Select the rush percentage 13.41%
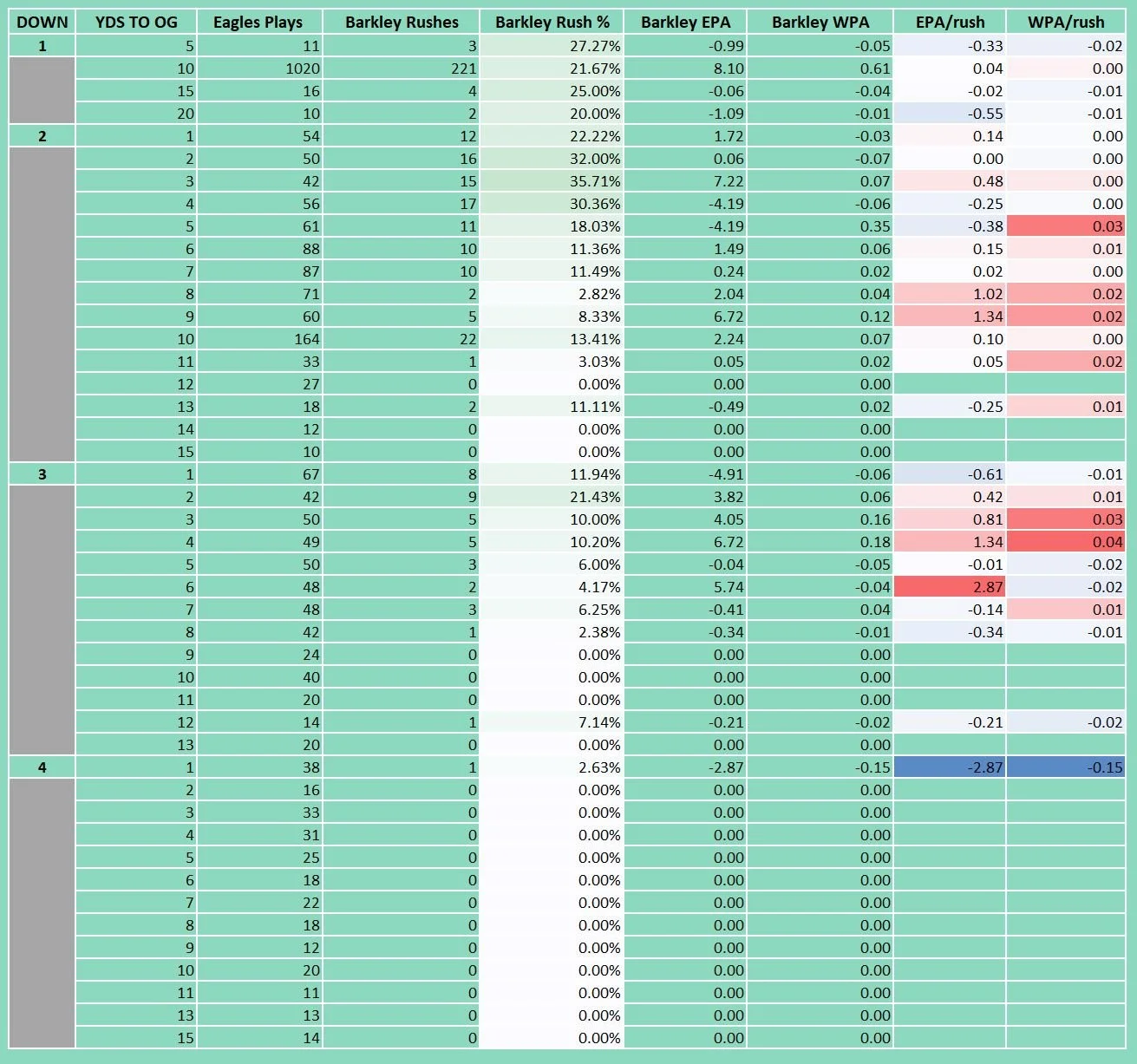The width and height of the screenshot is (1137, 1064). pos(552,339)
